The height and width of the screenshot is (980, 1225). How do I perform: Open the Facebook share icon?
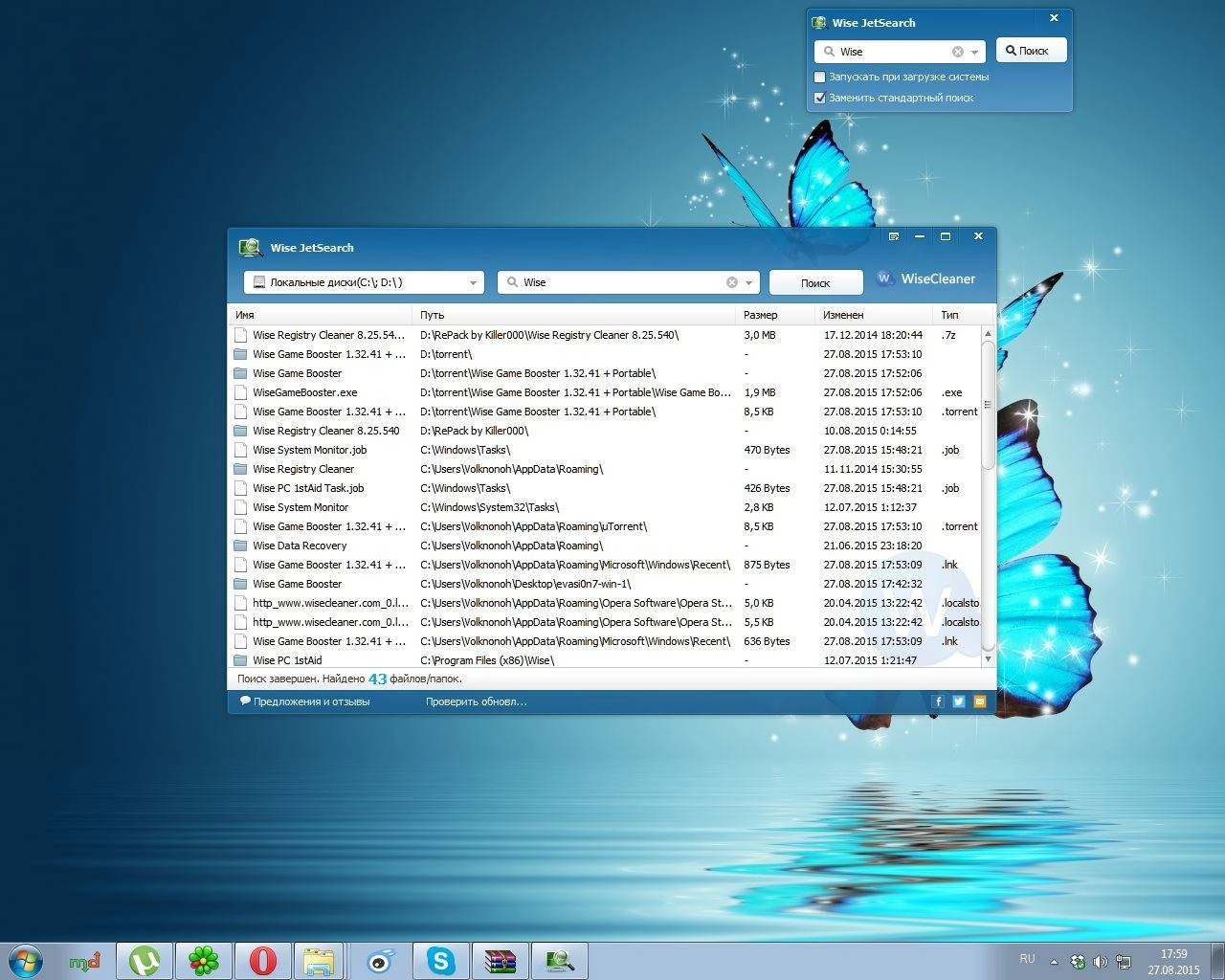938,702
